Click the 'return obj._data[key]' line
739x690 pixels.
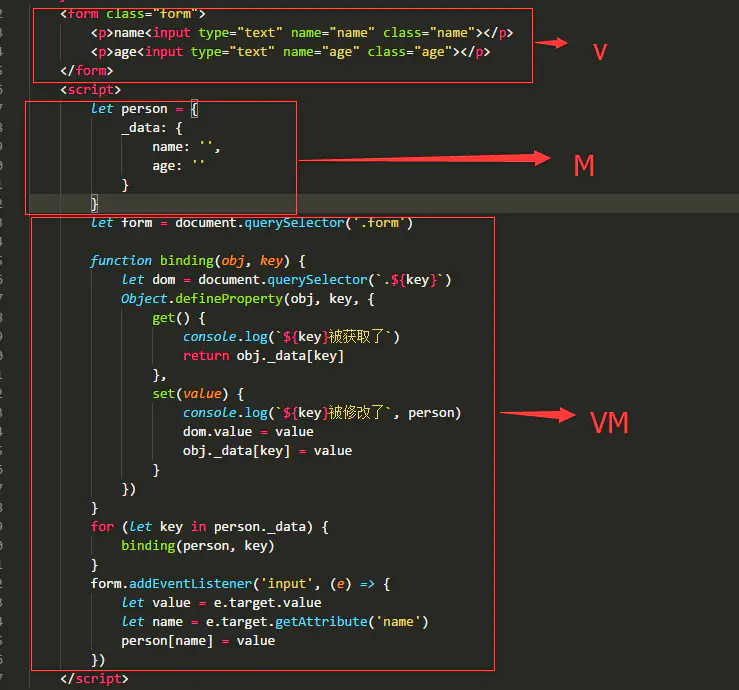click(263, 356)
